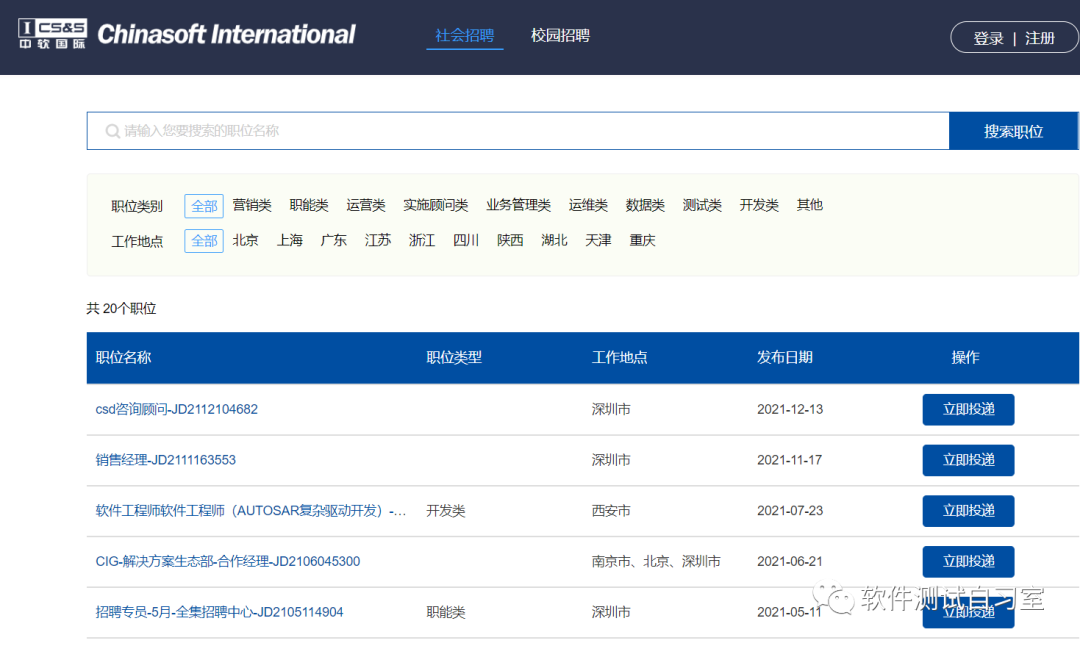Click 登录 to sign in
This screenshot has height=646, width=1080.
[987, 36]
